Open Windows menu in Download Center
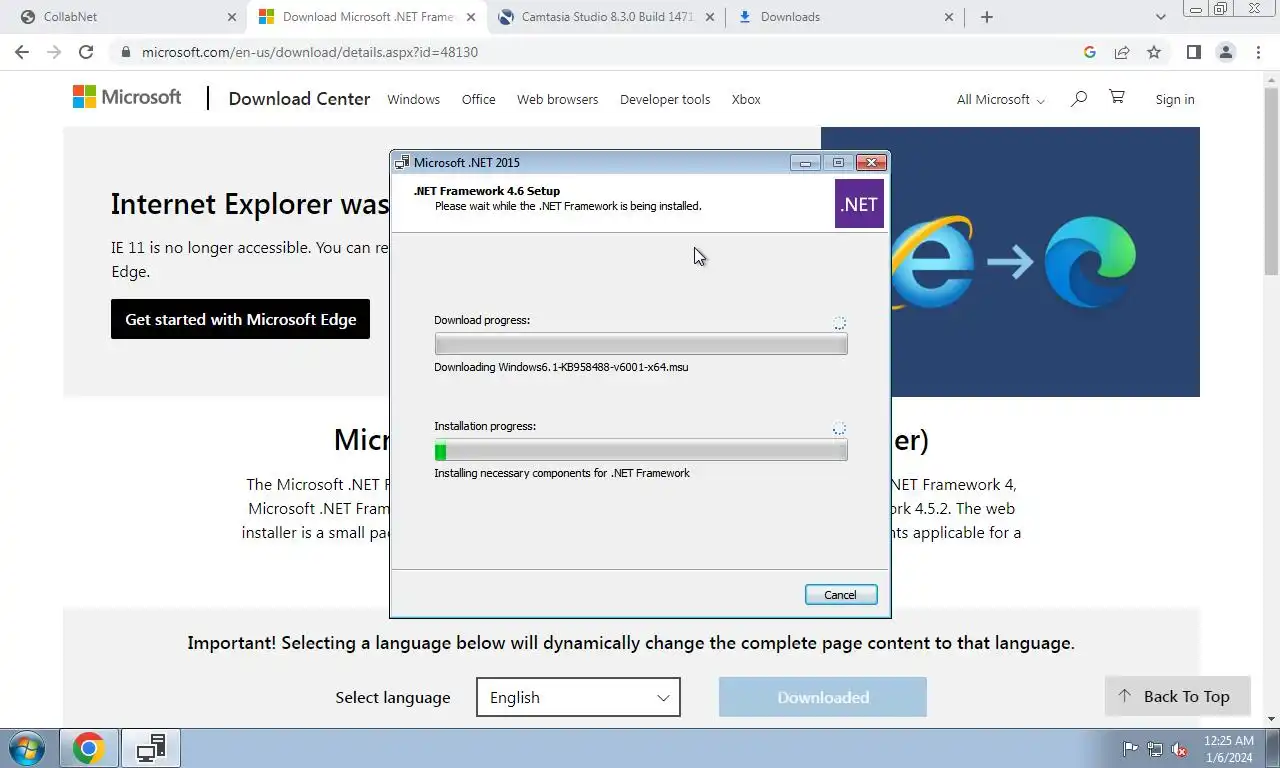This screenshot has width=1280, height=768. point(413,99)
